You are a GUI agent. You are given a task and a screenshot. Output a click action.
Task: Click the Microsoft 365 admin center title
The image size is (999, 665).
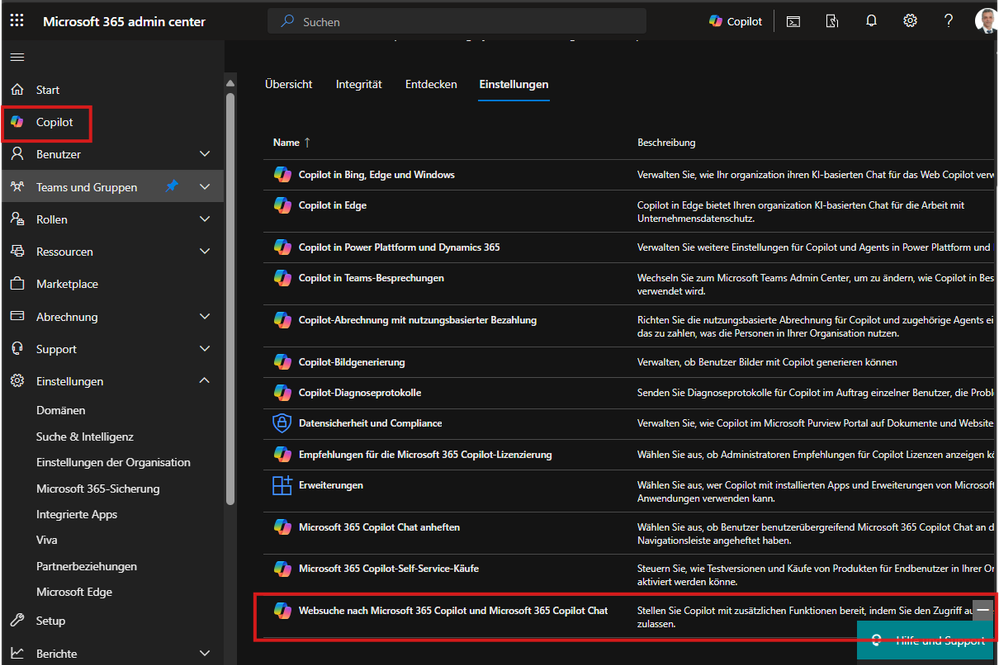coord(124,22)
